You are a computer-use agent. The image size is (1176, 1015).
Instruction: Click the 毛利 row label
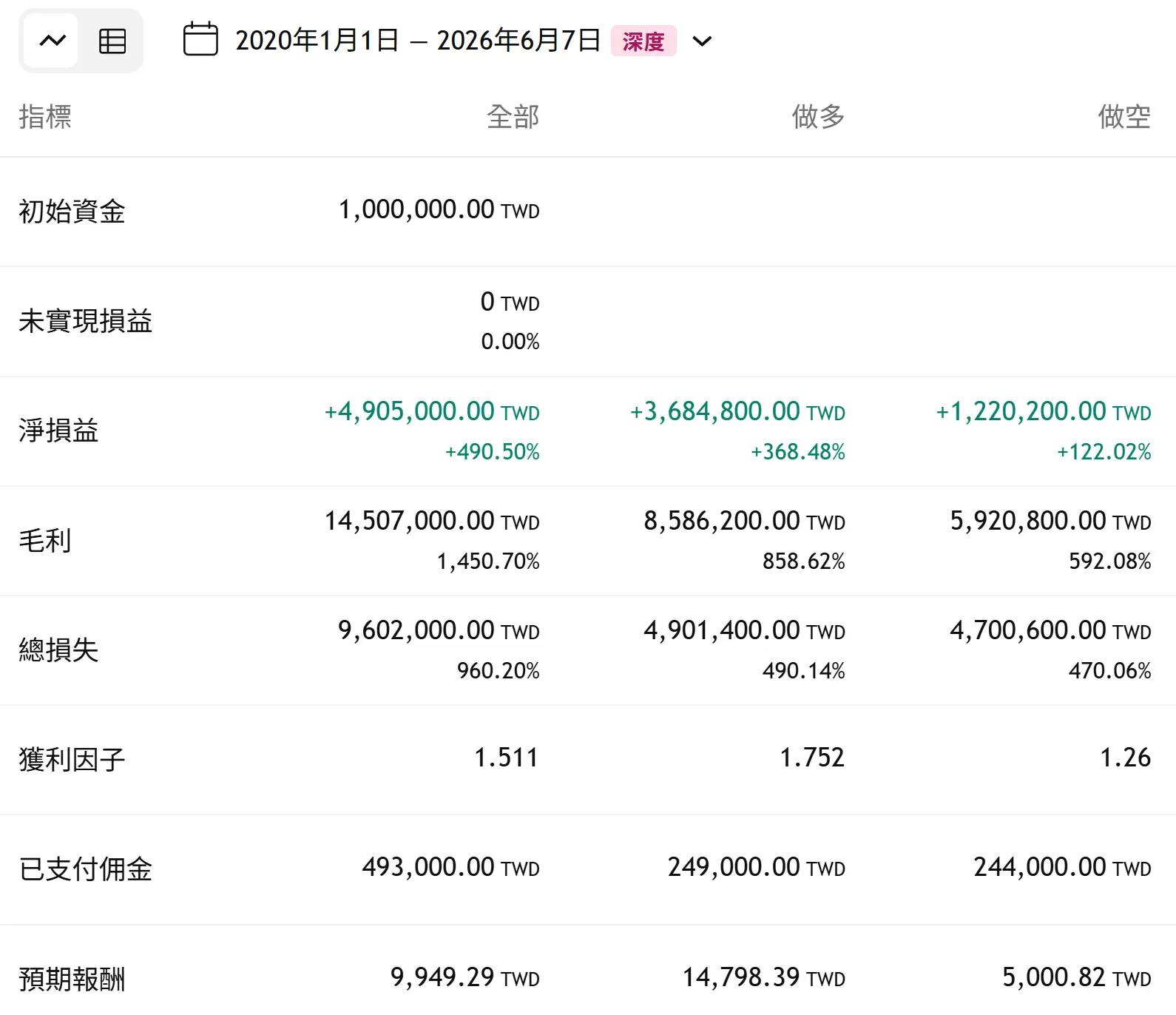(x=45, y=540)
